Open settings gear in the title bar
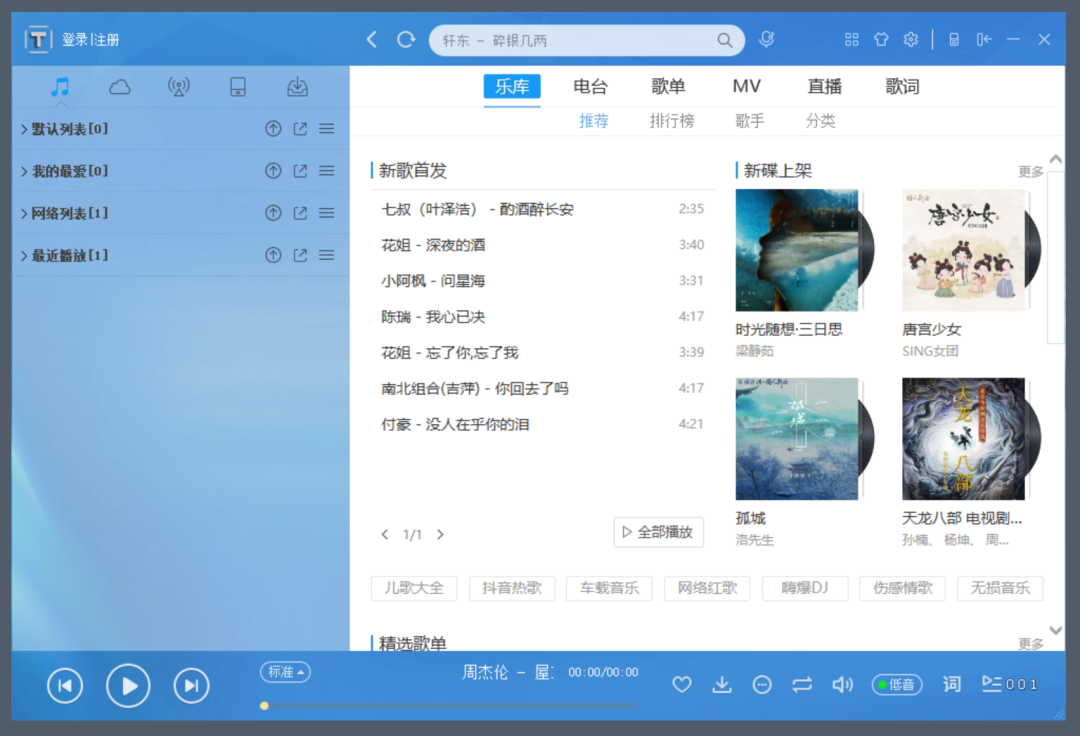Screen dimensions: 1080x736 [911, 39]
